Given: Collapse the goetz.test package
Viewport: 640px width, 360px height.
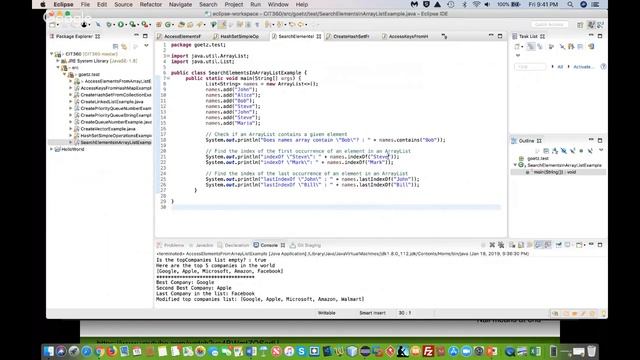Looking at the screenshot, I should pyautogui.click(x=64, y=74).
